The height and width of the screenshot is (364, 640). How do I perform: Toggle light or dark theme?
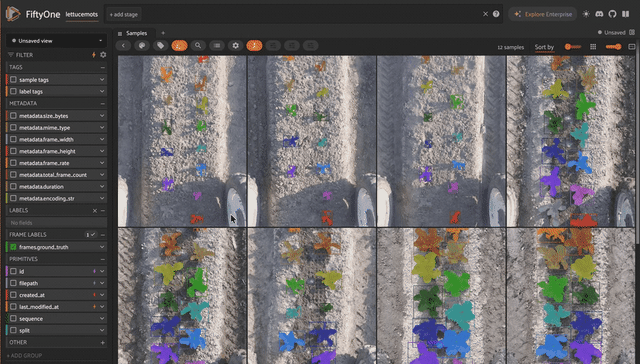pyautogui.click(x=586, y=14)
